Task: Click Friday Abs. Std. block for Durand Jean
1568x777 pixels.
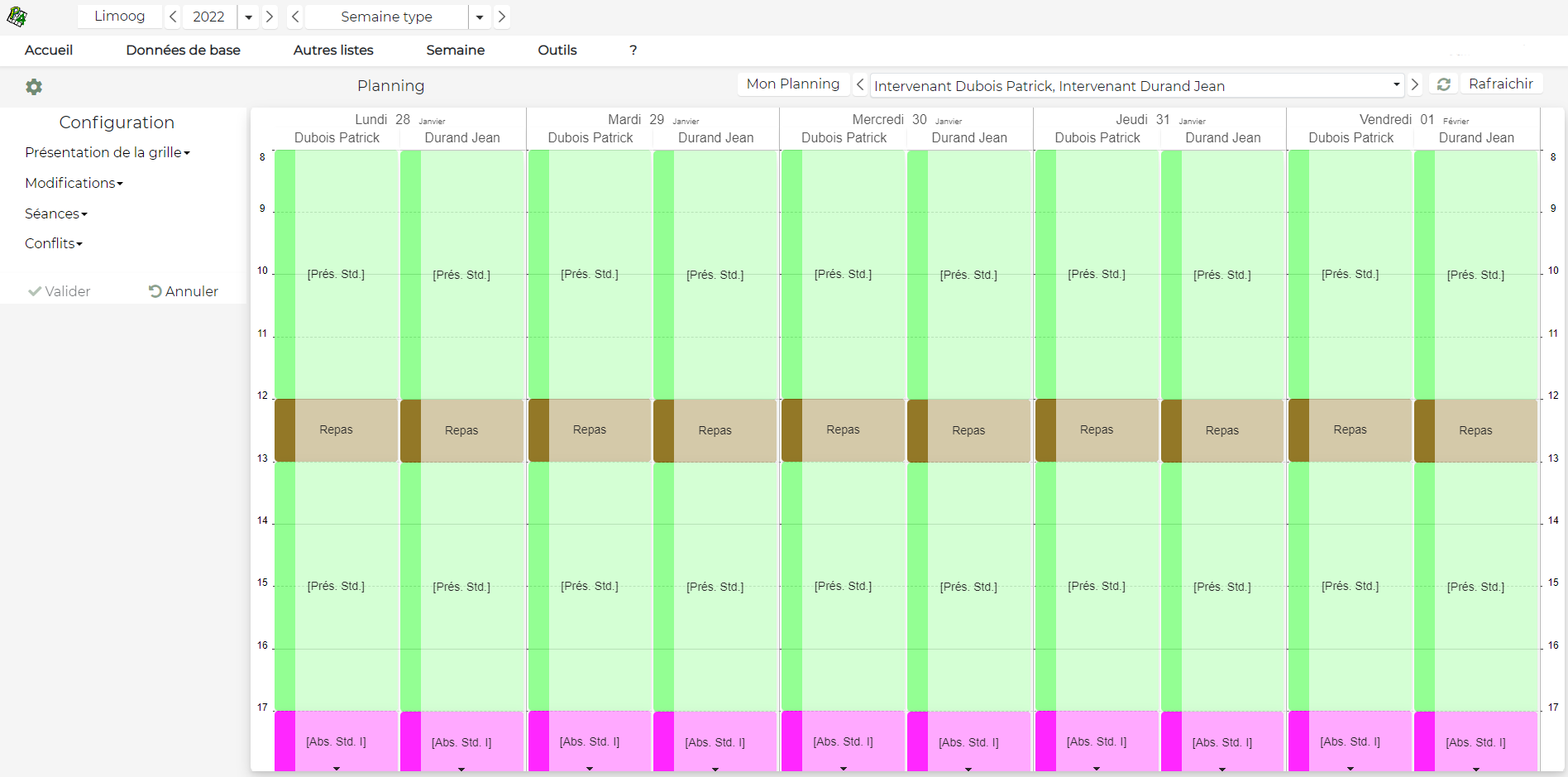Action: click(x=1475, y=742)
